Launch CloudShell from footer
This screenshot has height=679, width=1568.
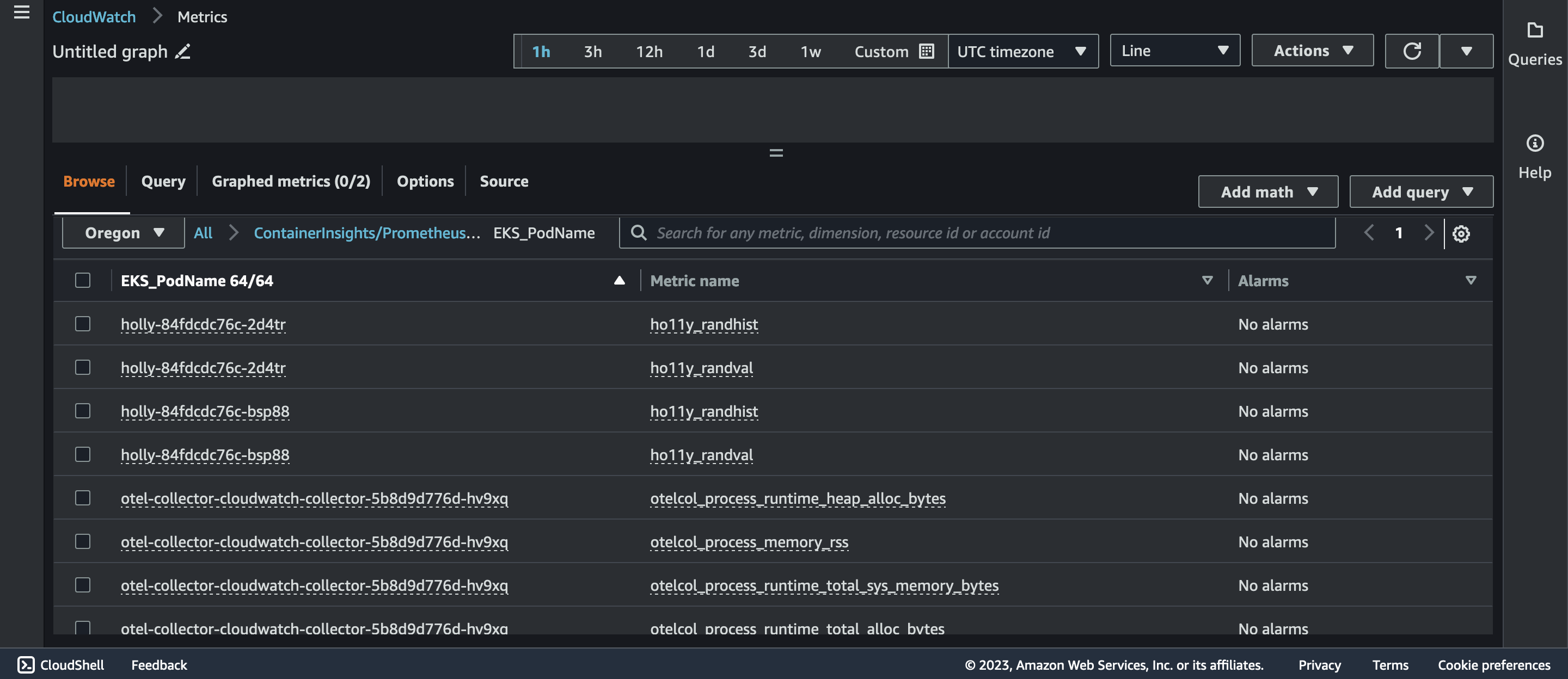coord(60,664)
